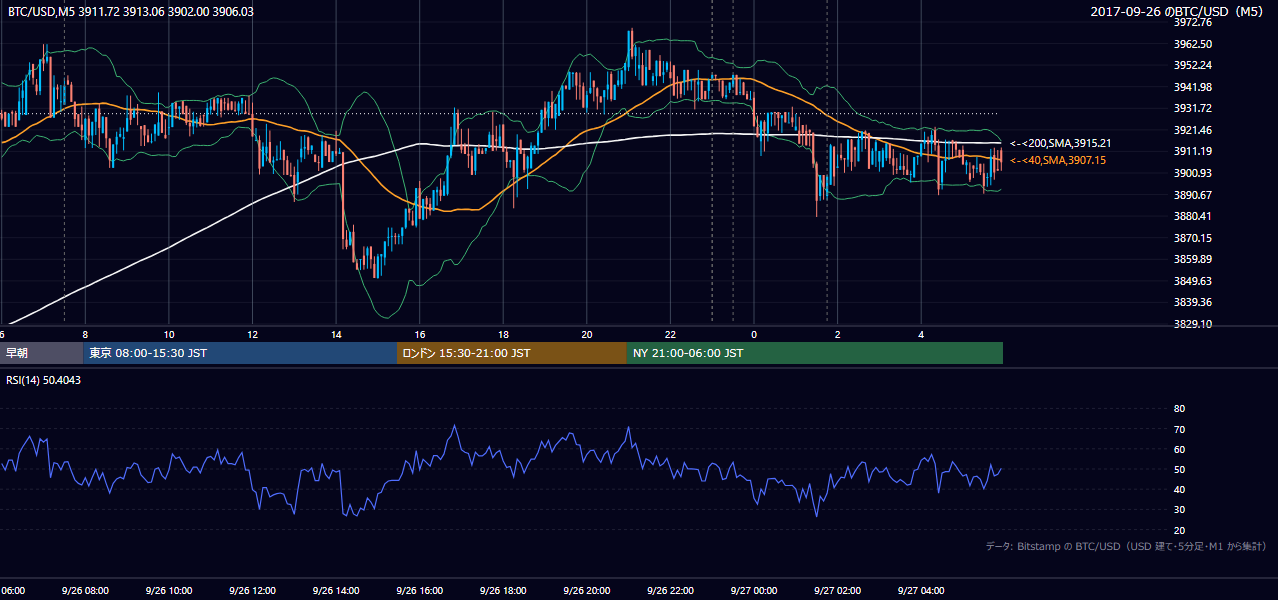
Task: Click the NY 21:00-06:00 JST session bar
Action: click(815, 353)
